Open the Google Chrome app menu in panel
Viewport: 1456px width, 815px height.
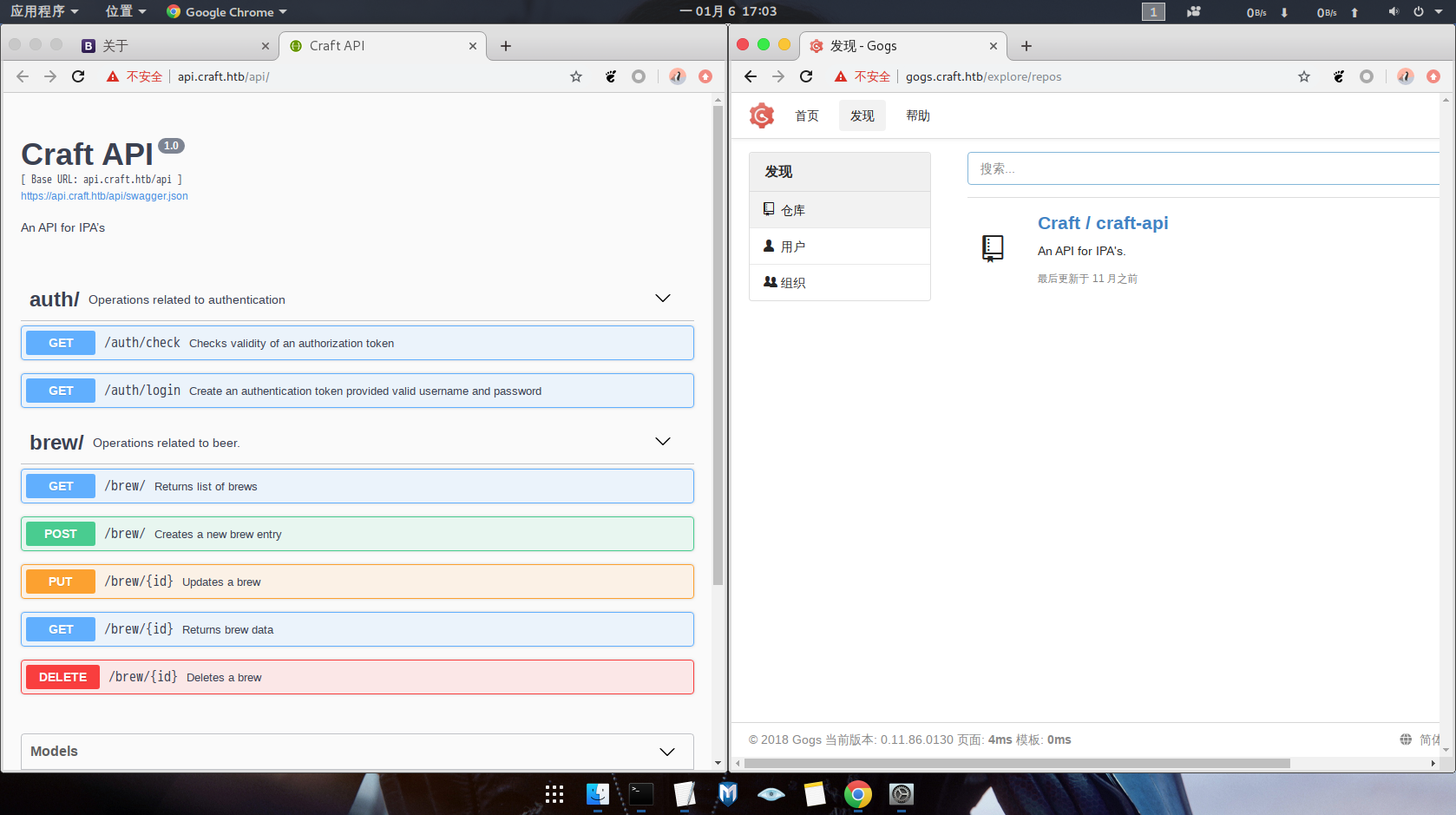[226, 11]
